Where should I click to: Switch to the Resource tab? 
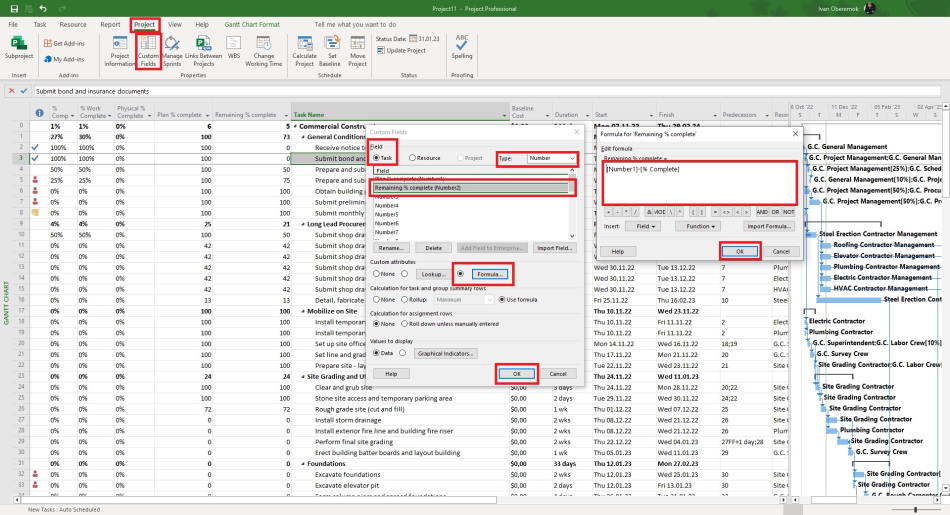73,24
